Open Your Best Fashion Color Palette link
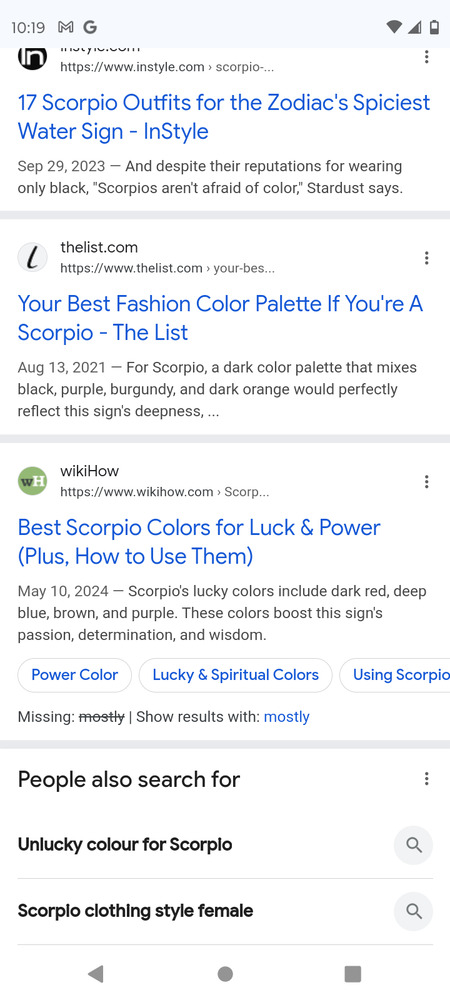 click(221, 318)
